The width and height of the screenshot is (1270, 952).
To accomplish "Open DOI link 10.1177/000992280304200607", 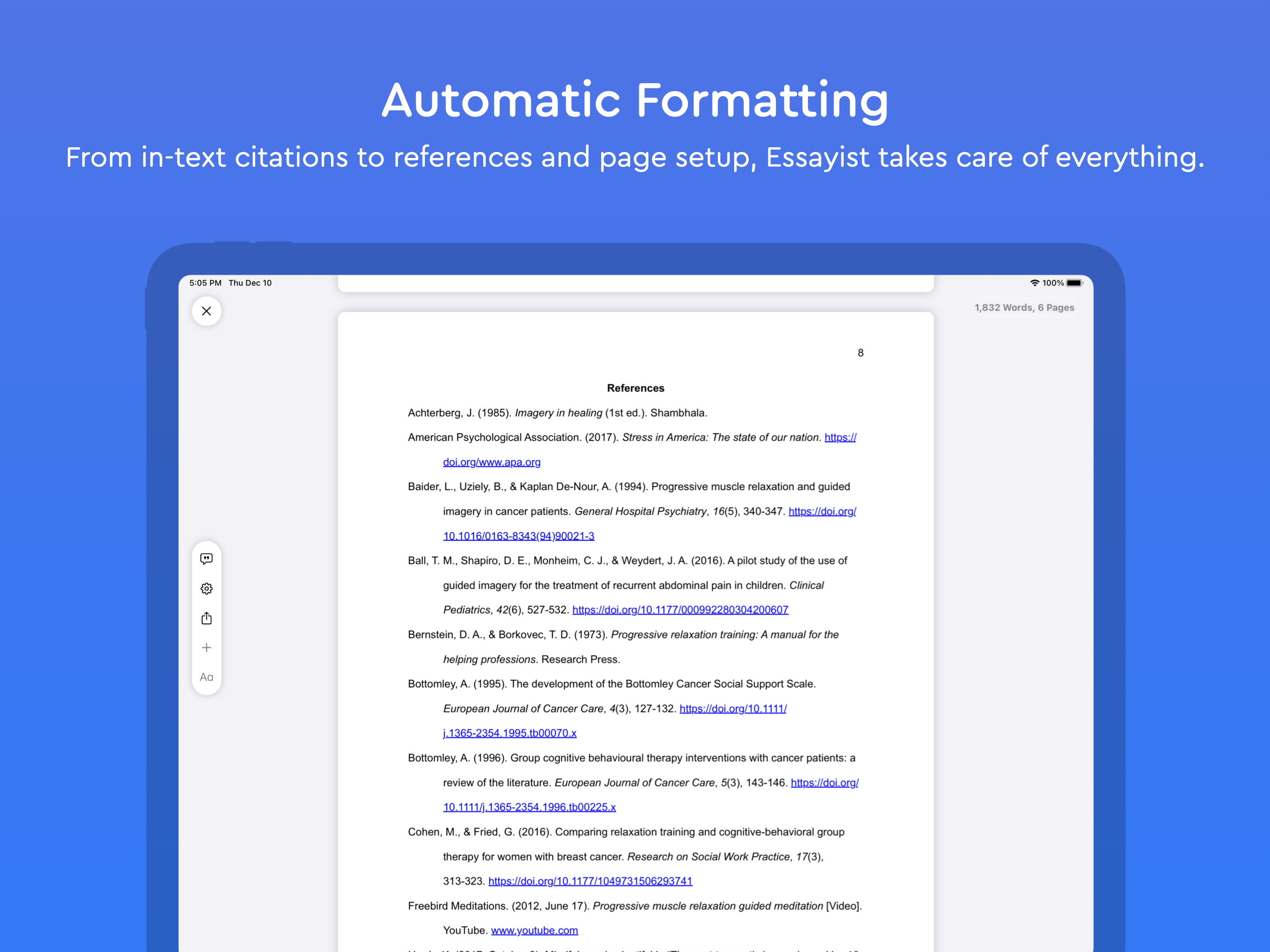I will (x=680, y=610).
